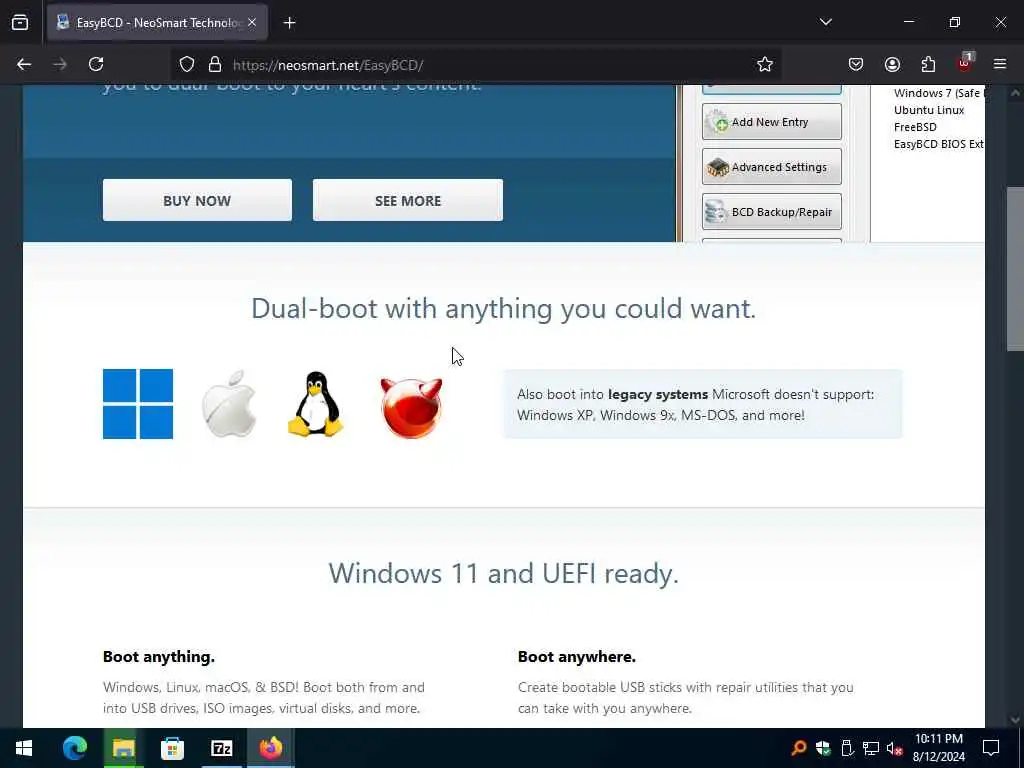
Task: Click the Ubuntu Linux entry text
Action: point(929,110)
